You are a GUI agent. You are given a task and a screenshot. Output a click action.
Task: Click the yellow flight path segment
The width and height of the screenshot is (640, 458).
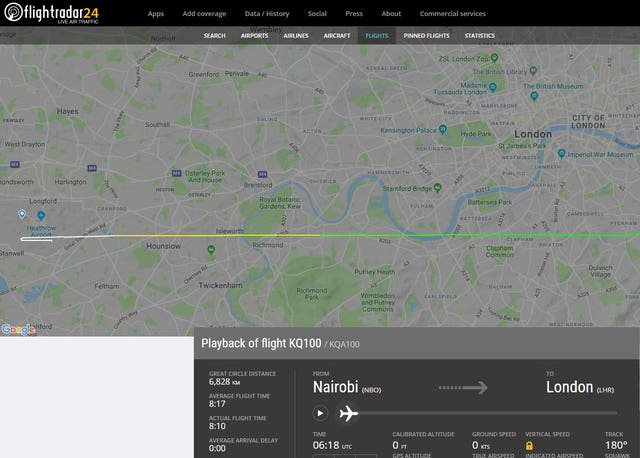click(216, 236)
